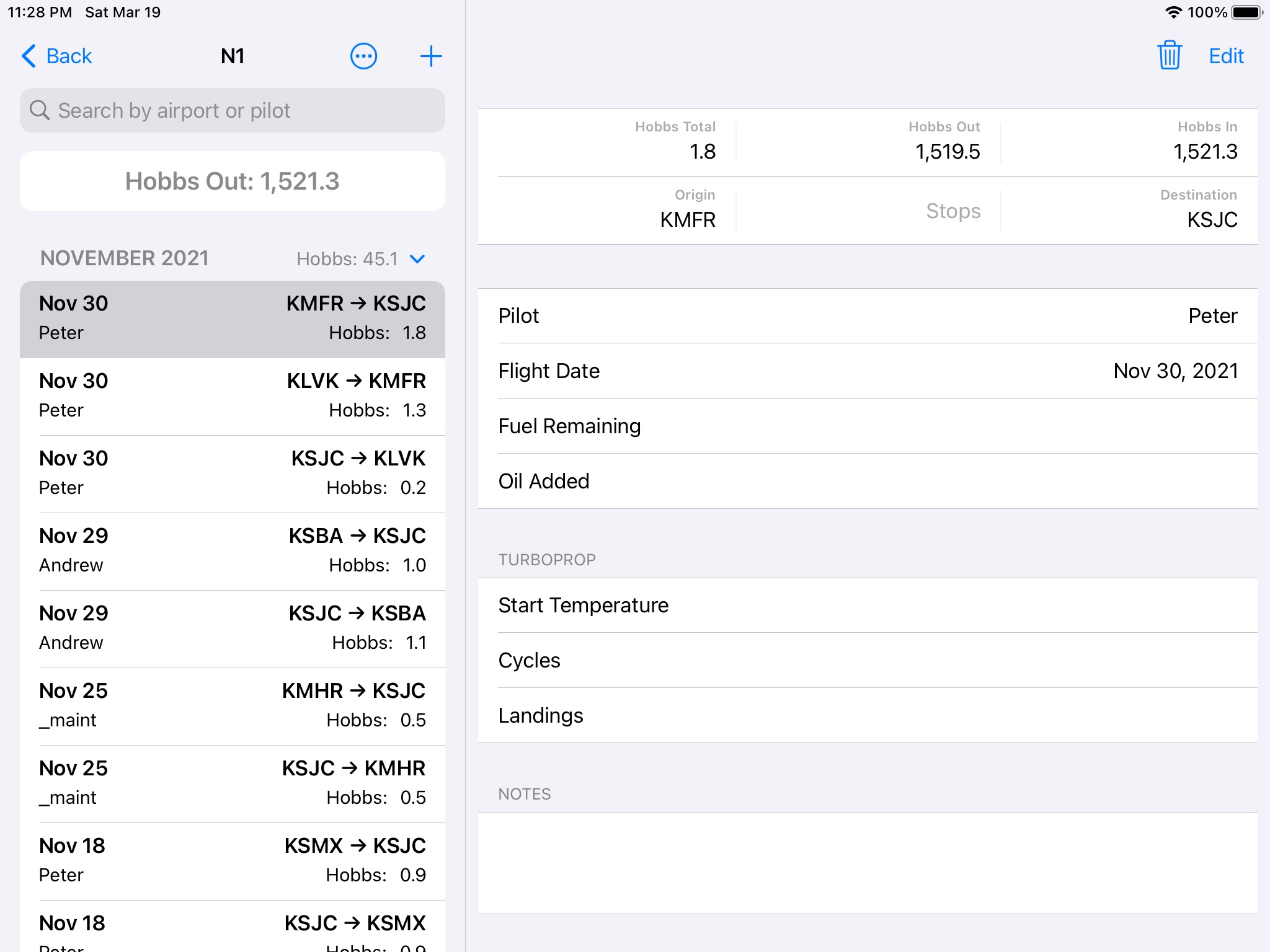Tap the Hobbs Out: 1,521.3 summary bar
Image resolution: width=1270 pixels, height=952 pixels.
(x=232, y=181)
